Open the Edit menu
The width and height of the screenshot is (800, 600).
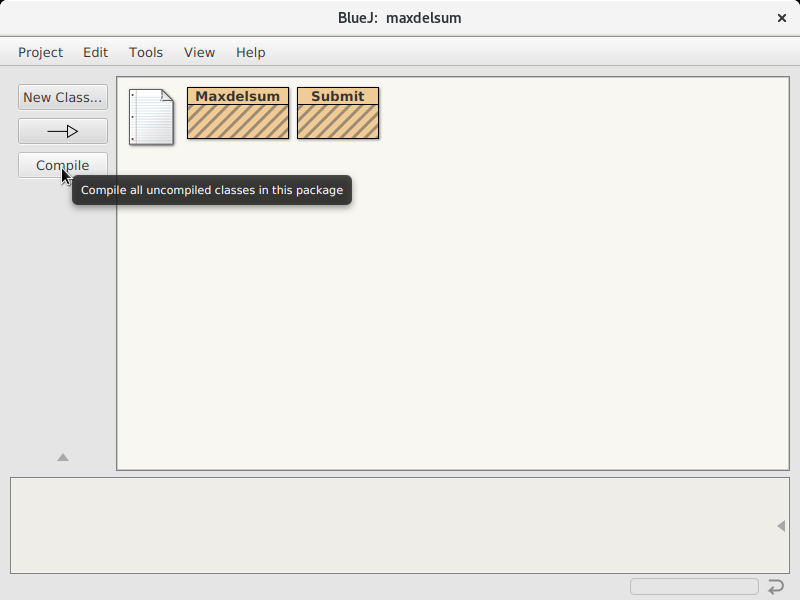tap(95, 53)
